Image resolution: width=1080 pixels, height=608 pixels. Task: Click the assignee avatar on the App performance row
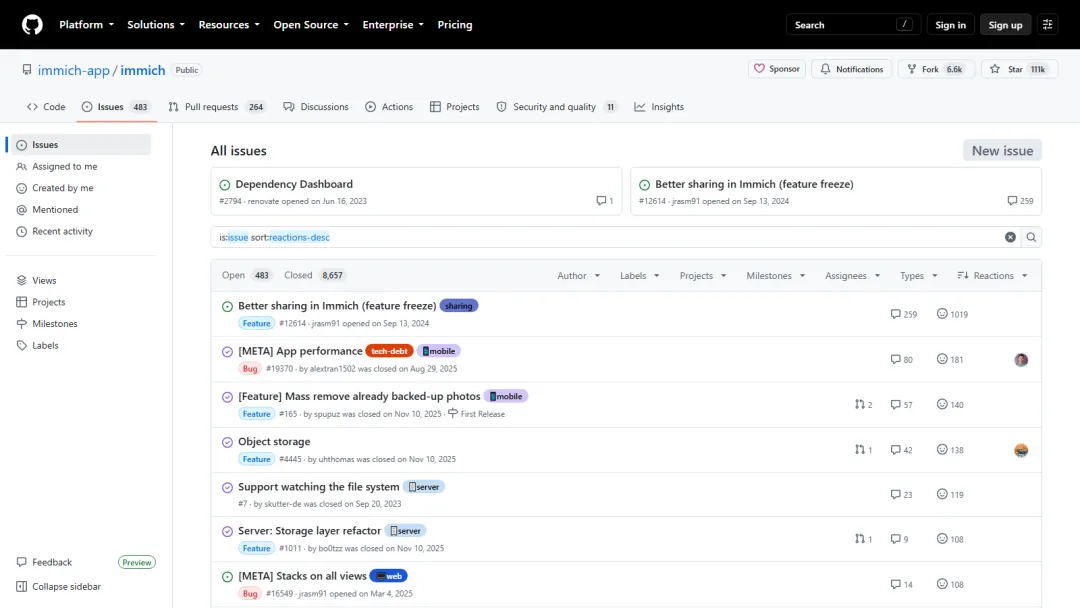coord(1021,359)
